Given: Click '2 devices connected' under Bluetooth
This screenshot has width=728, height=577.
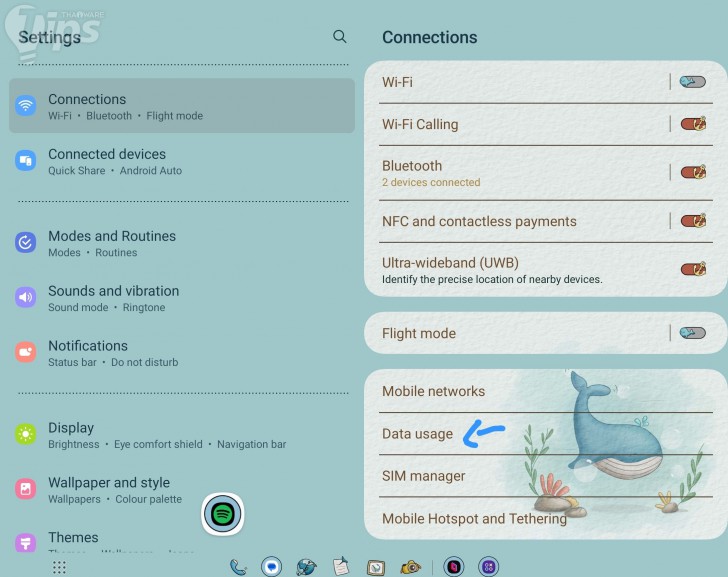Looking at the screenshot, I should pos(431,182).
